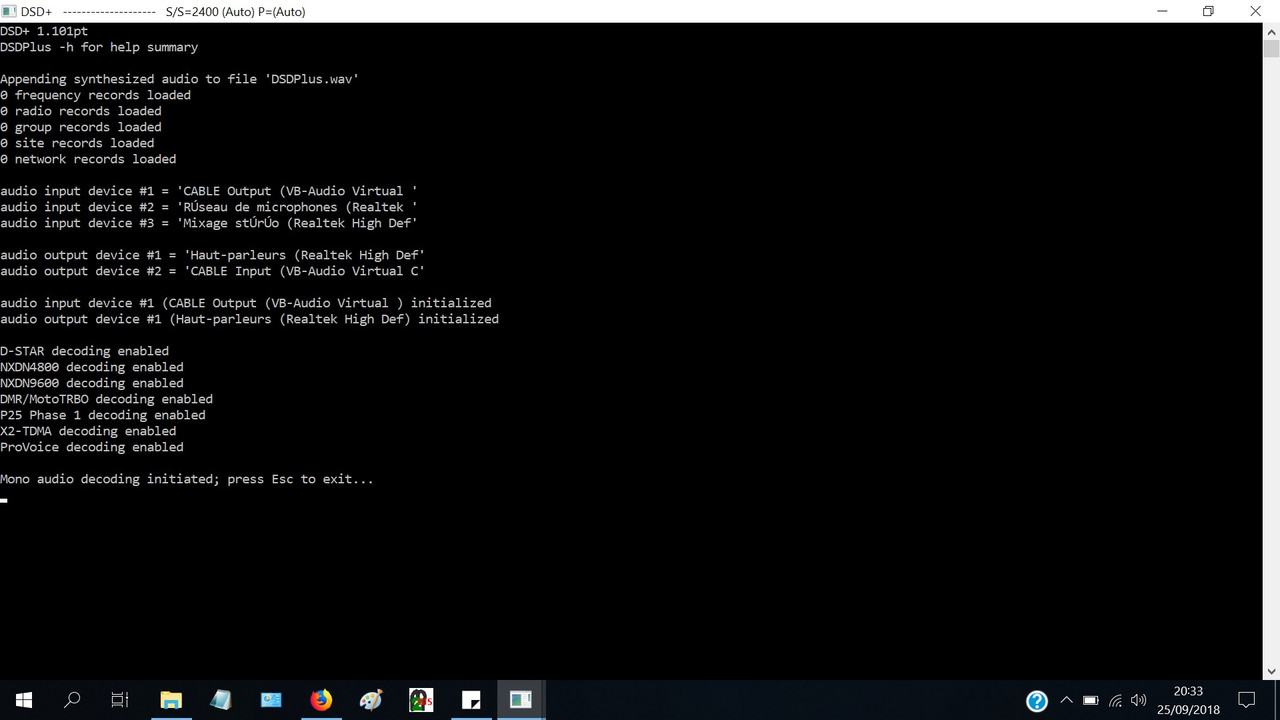Open the white sticky note app on the taskbar
1280x720 pixels.
471,700
